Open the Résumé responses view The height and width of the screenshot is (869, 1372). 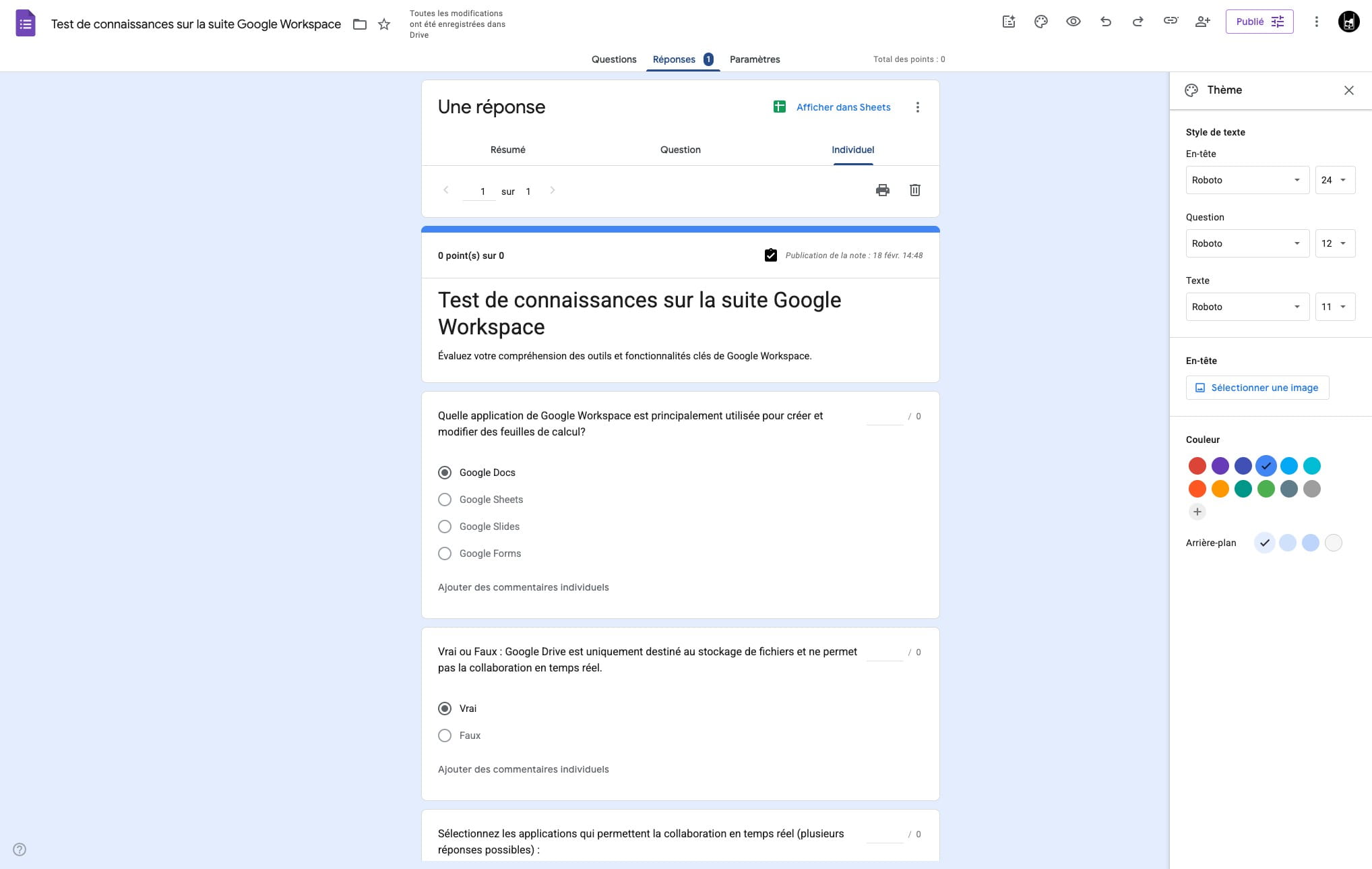pyautogui.click(x=508, y=150)
